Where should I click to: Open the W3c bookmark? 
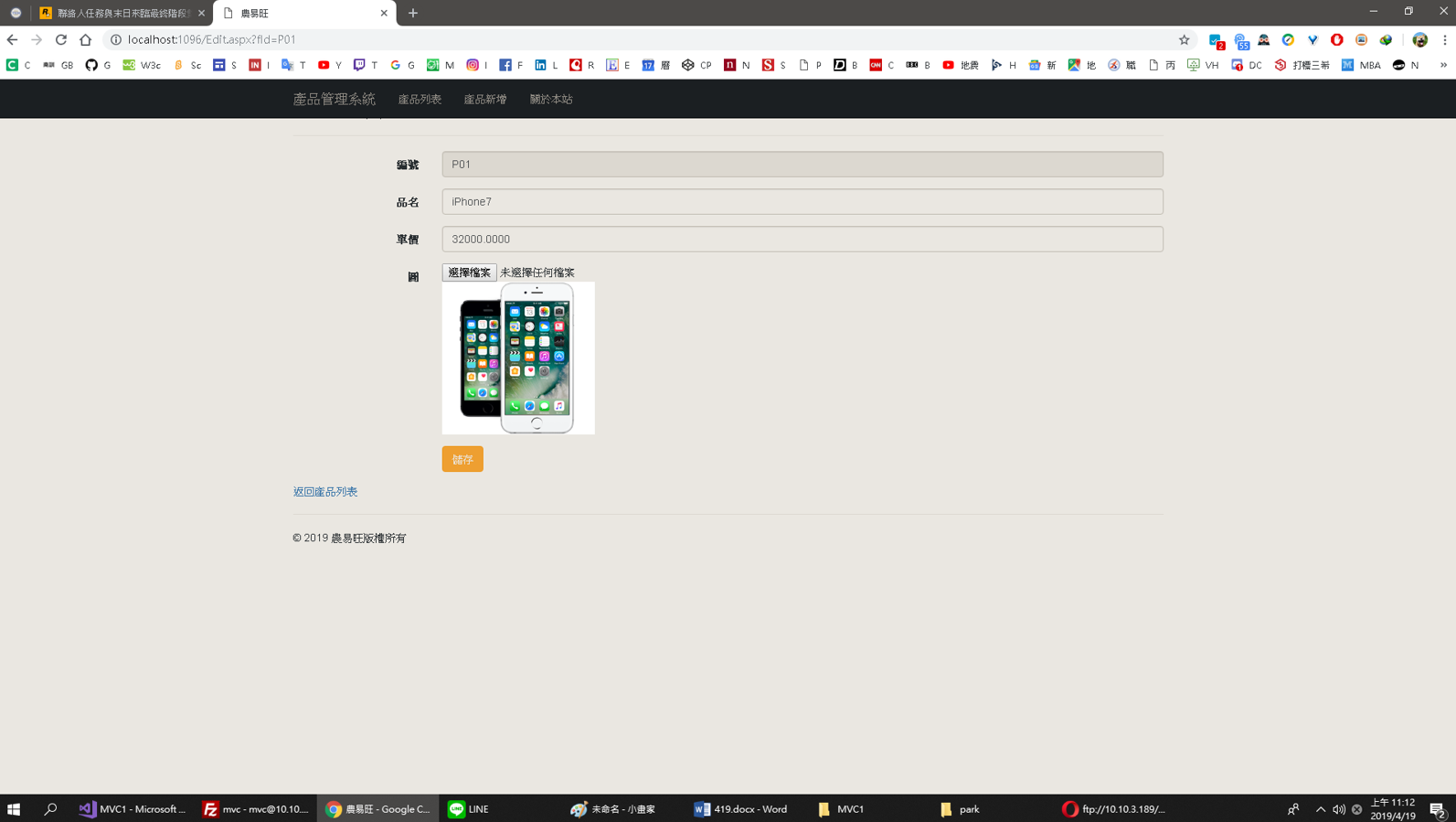pyautogui.click(x=142, y=65)
